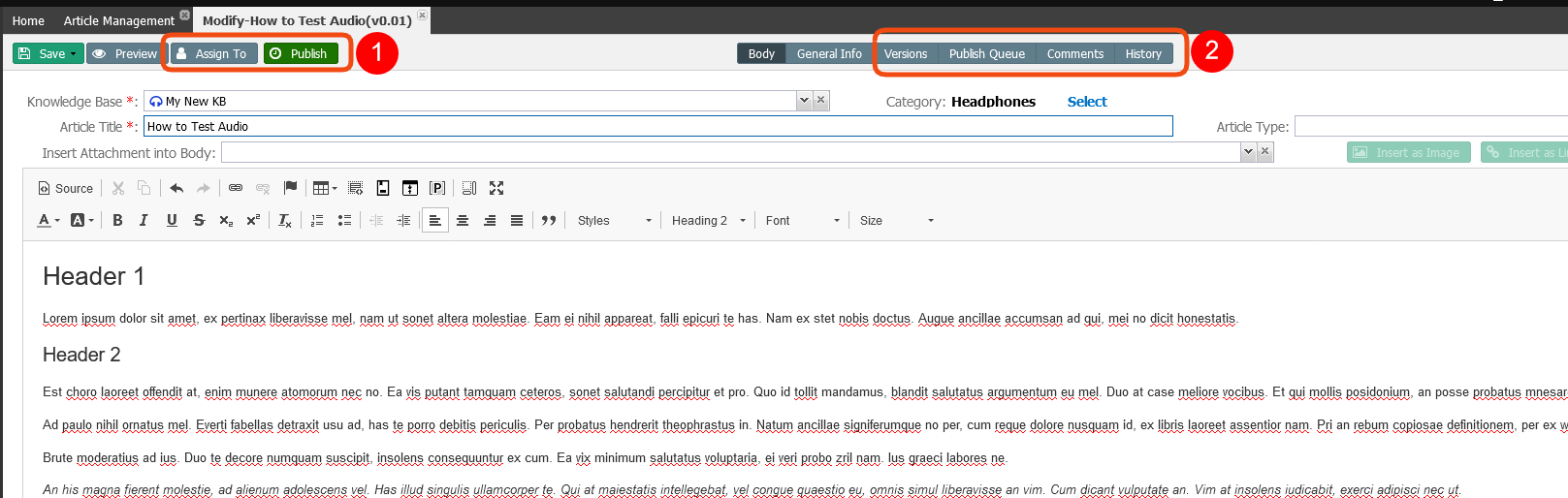Click the Article Title input field
1568x498 pixels.
pyautogui.click(x=658, y=126)
